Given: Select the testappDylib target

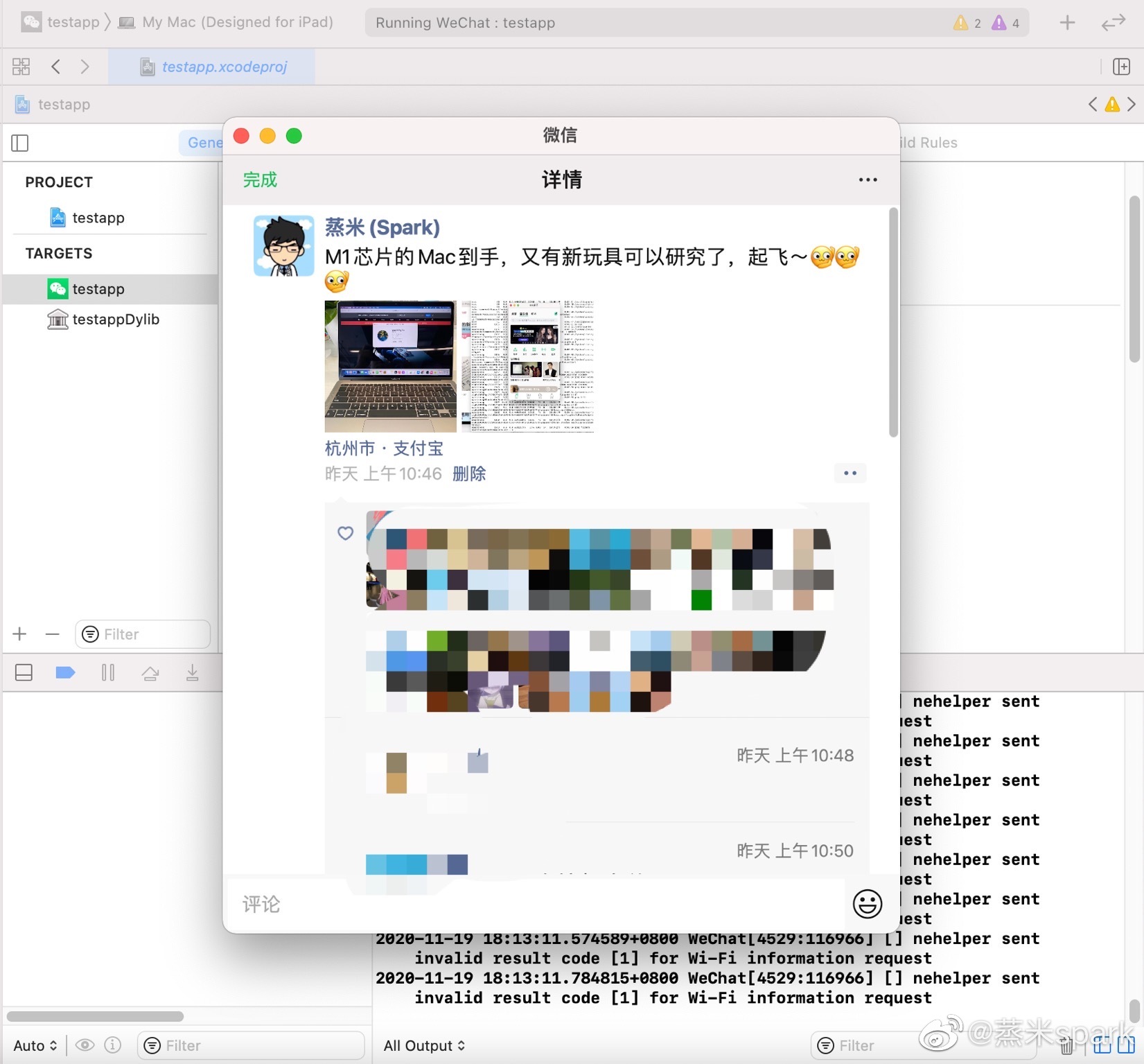Looking at the screenshot, I should [116, 320].
